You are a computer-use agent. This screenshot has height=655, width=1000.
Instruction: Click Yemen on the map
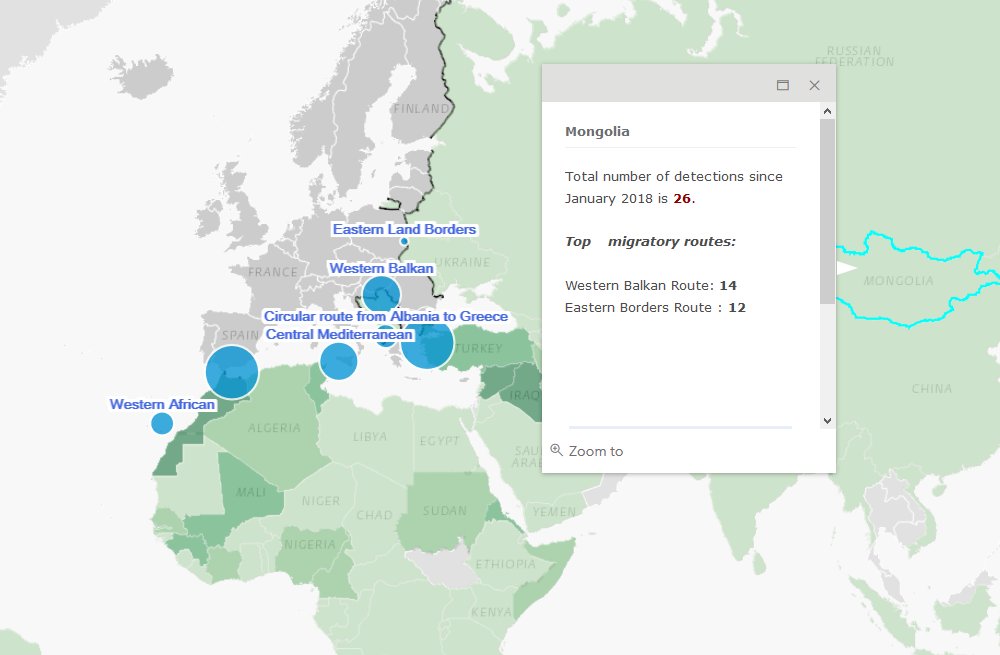[x=554, y=511]
